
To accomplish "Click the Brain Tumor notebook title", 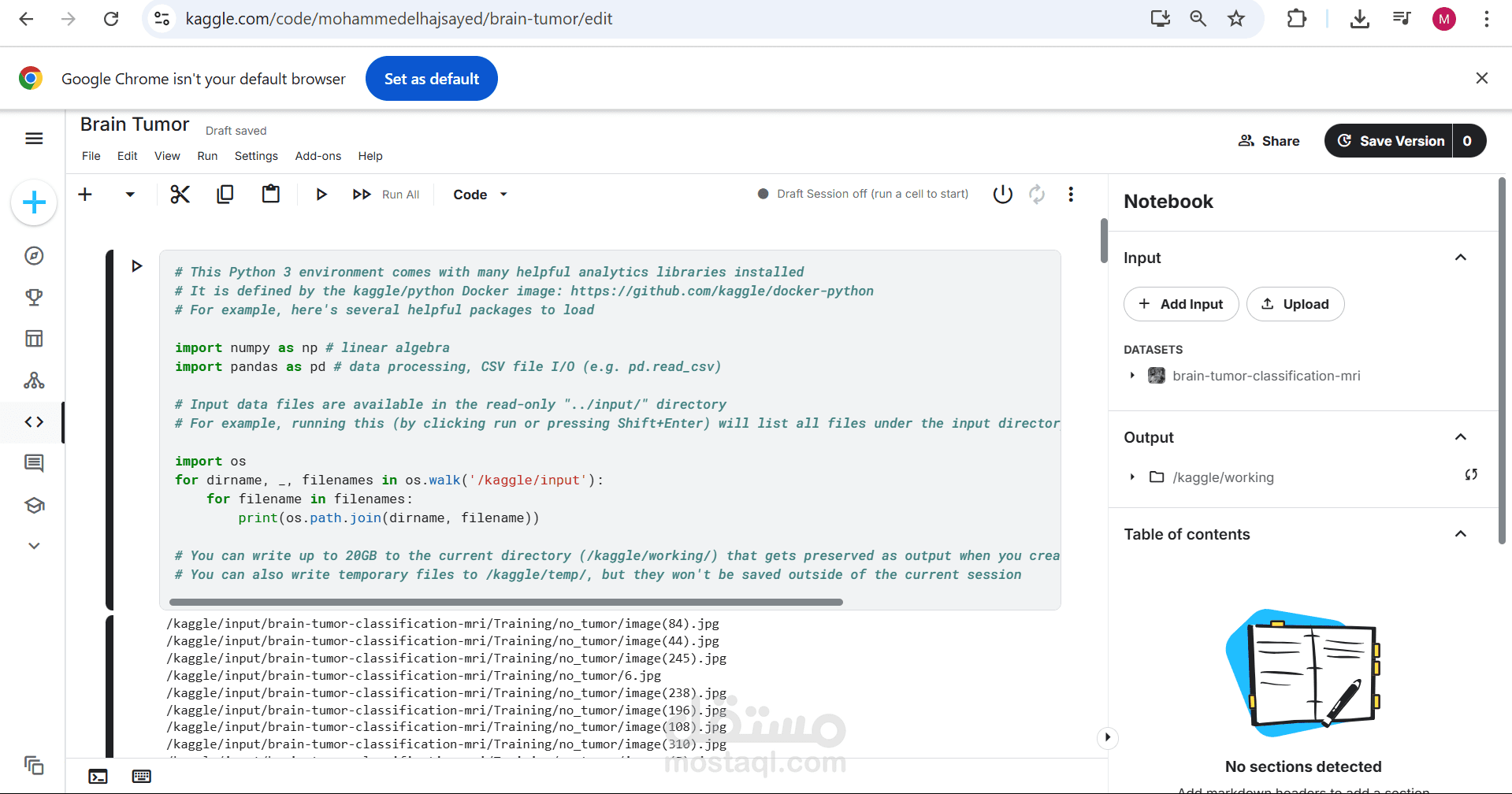I will coord(135,124).
